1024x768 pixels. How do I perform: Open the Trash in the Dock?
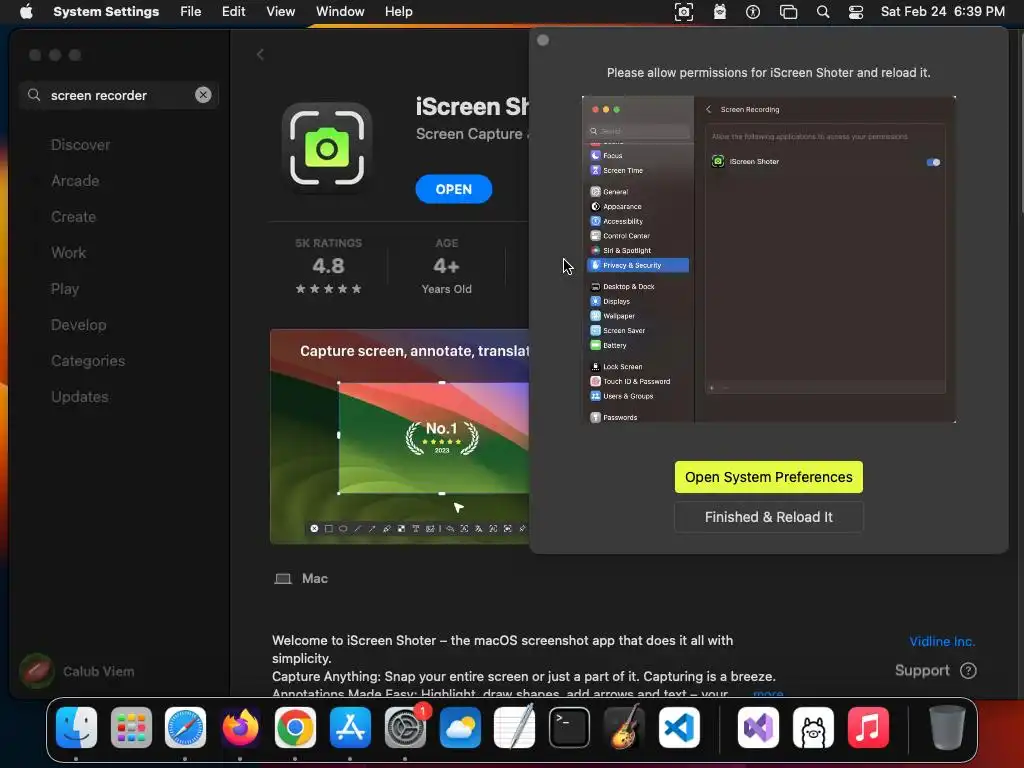(947, 727)
